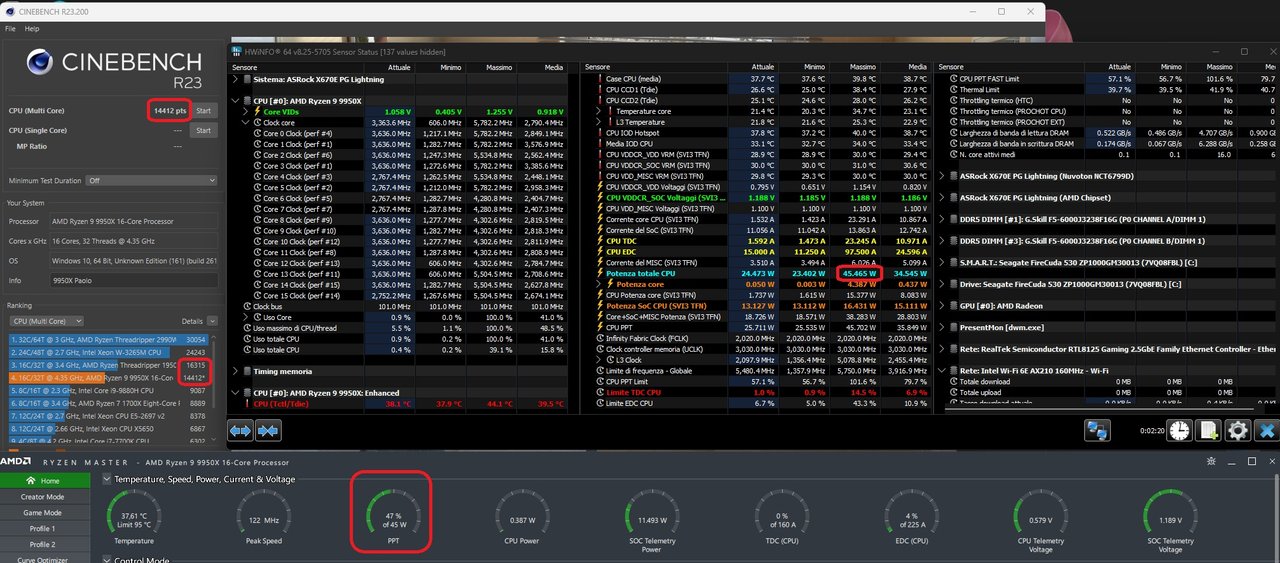Open the Minimum Test Duration dropdown
The height and width of the screenshot is (563, 1280).
151,181
